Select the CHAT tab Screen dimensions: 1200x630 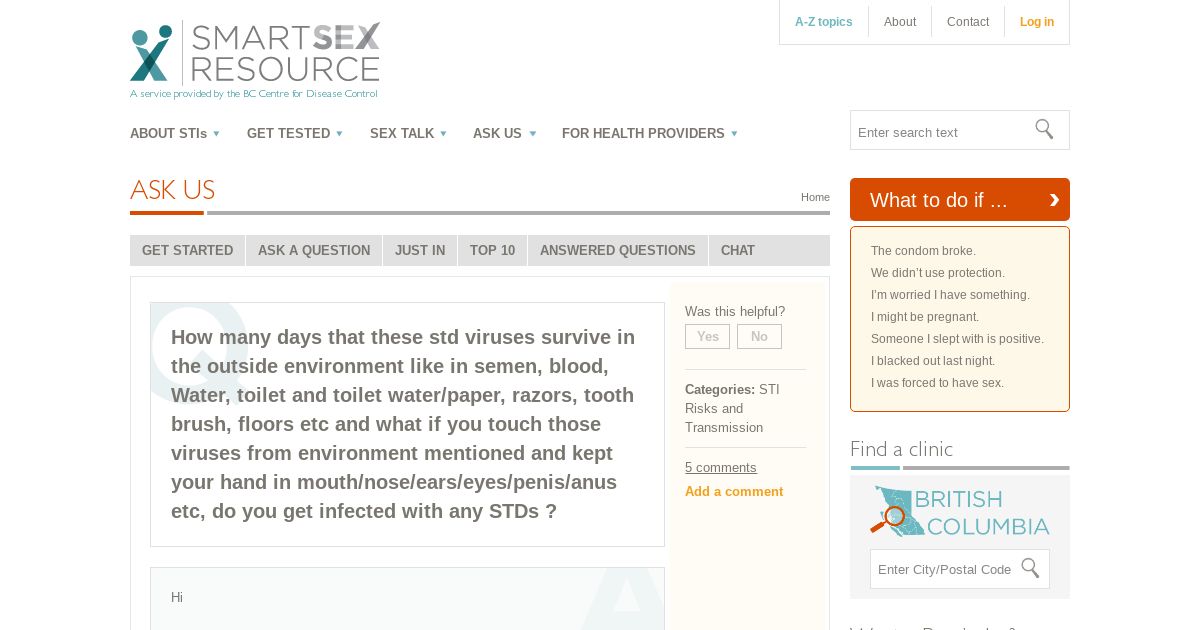(738, 250)
